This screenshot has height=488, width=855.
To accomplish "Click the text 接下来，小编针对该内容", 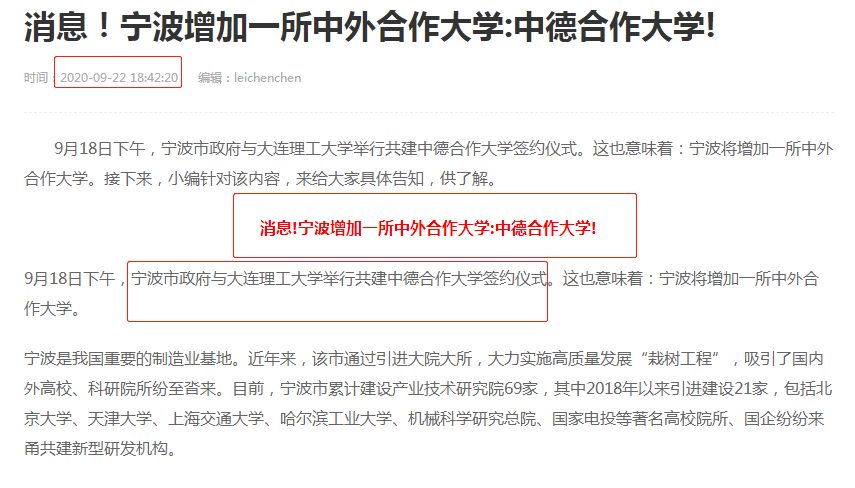I will pos(192,178).
